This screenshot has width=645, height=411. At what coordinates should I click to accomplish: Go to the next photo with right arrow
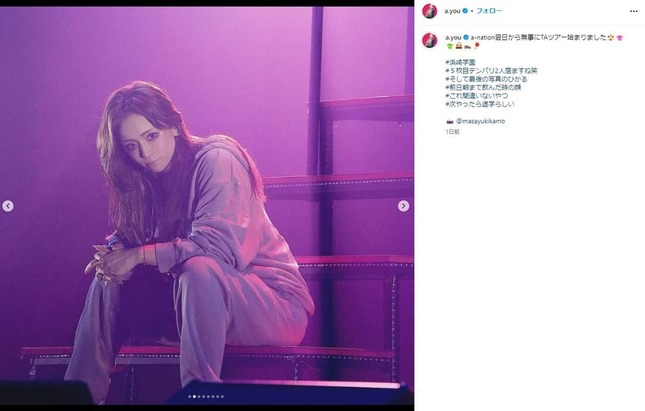coord(404,206)
